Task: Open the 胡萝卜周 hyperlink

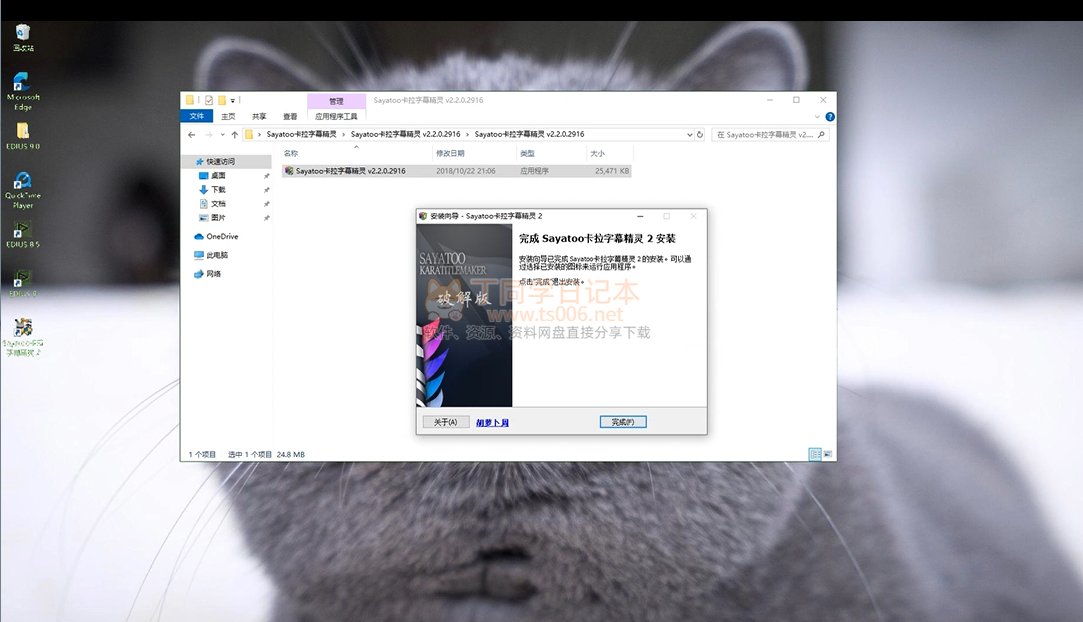Action: click(x=492, y=423)
